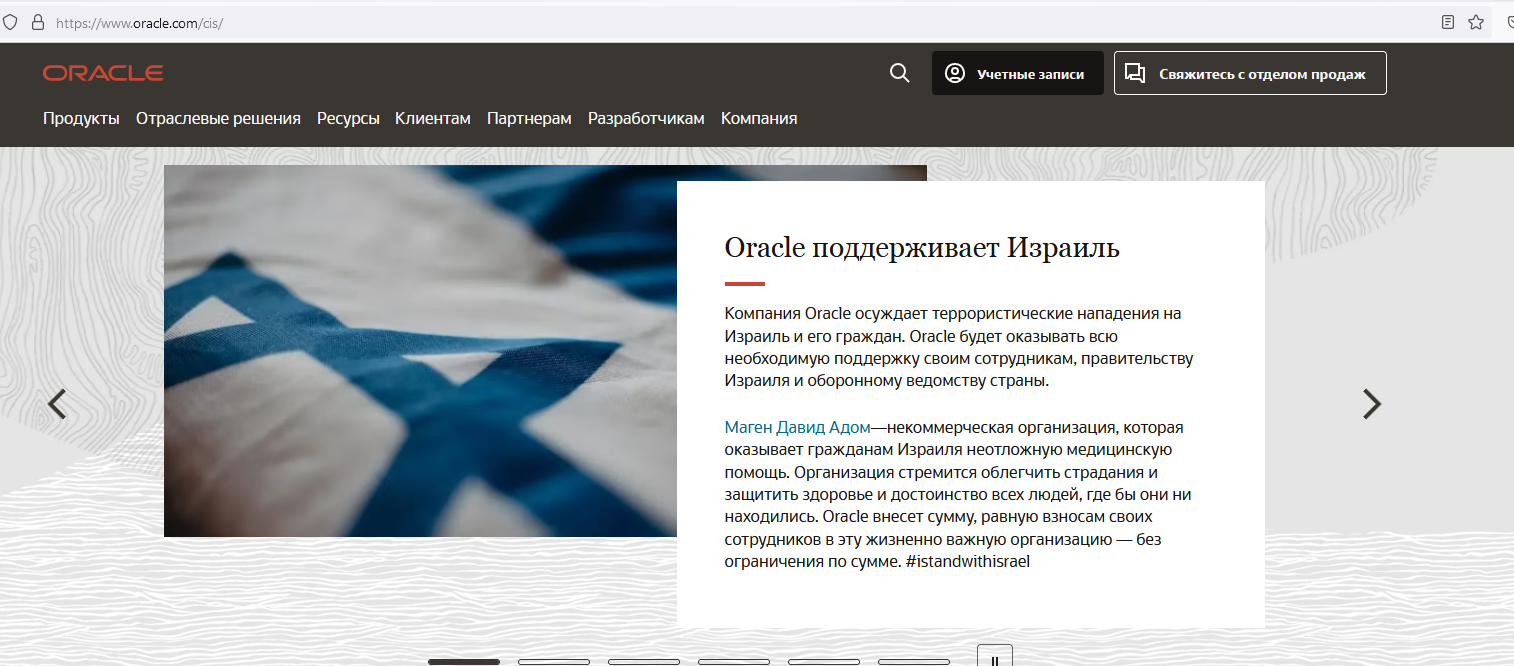1514x666 pixels.
Task: Click the padlock site security icon
Action: (x=38, y=22)
